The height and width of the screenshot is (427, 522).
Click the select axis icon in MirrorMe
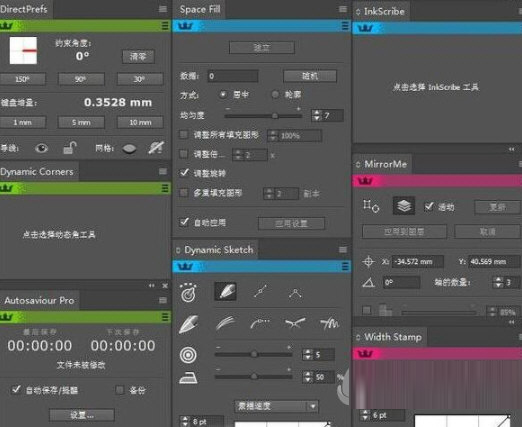click(371, 206)
